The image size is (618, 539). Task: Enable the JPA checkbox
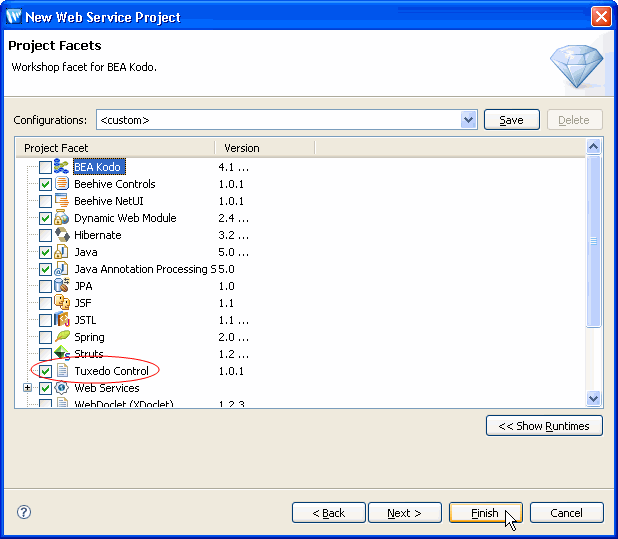[45, 286]
